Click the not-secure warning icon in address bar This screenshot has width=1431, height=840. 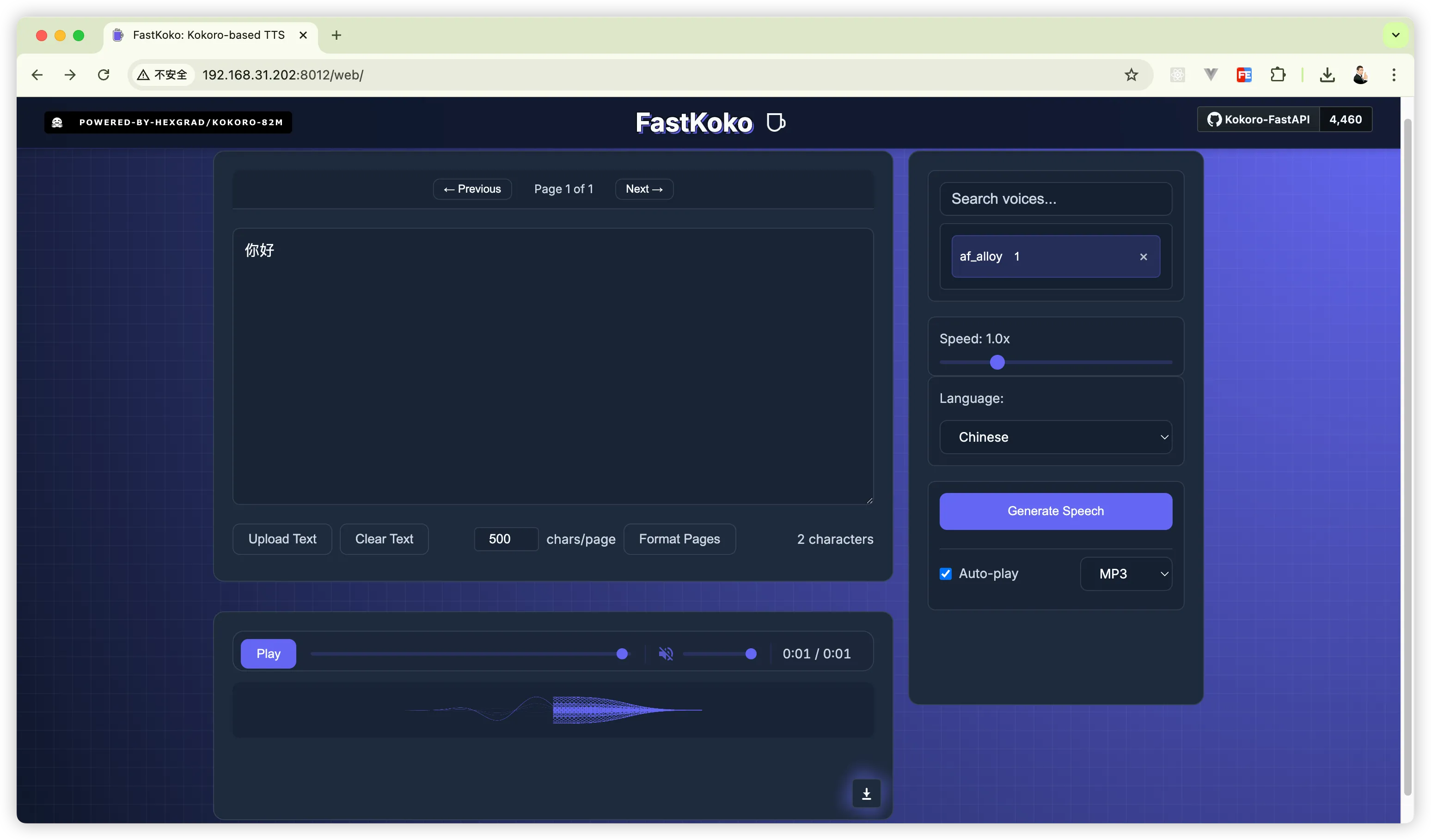(143, 75)
